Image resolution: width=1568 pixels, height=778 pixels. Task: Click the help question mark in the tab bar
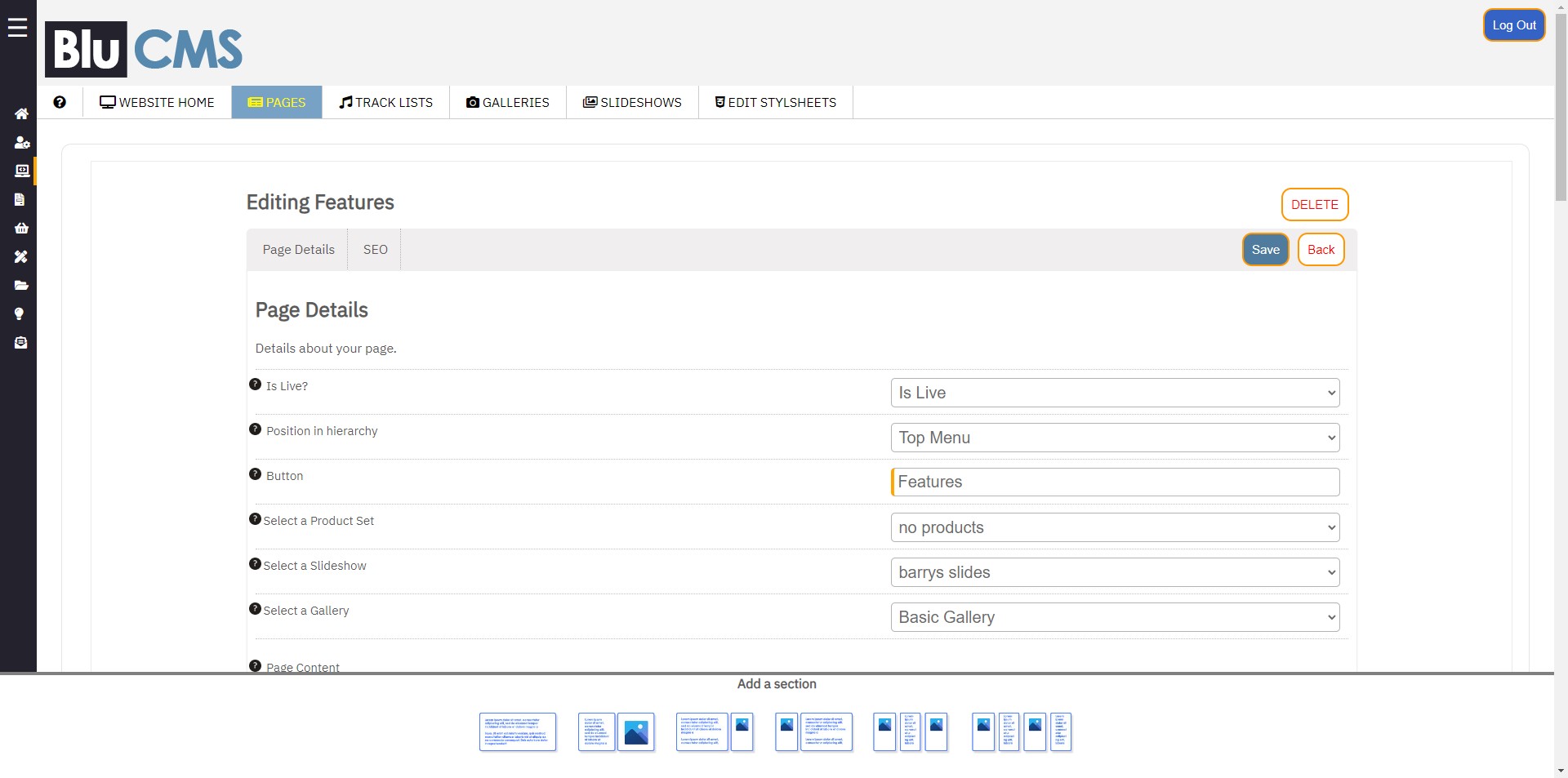tap(60, 102)
